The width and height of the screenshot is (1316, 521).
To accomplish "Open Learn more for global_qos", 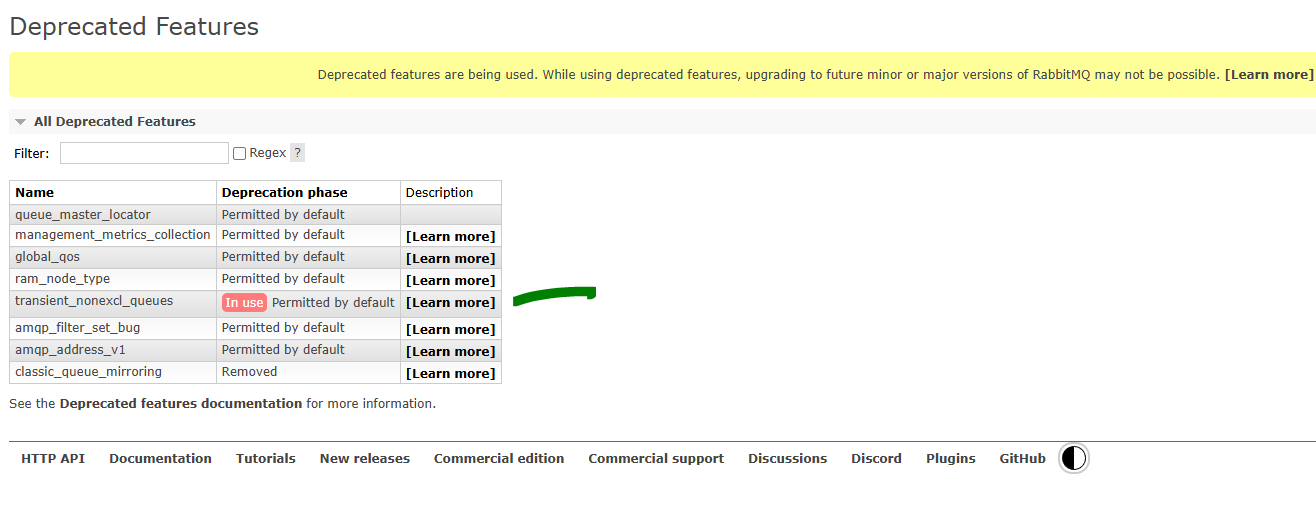I will pos(450,258).
